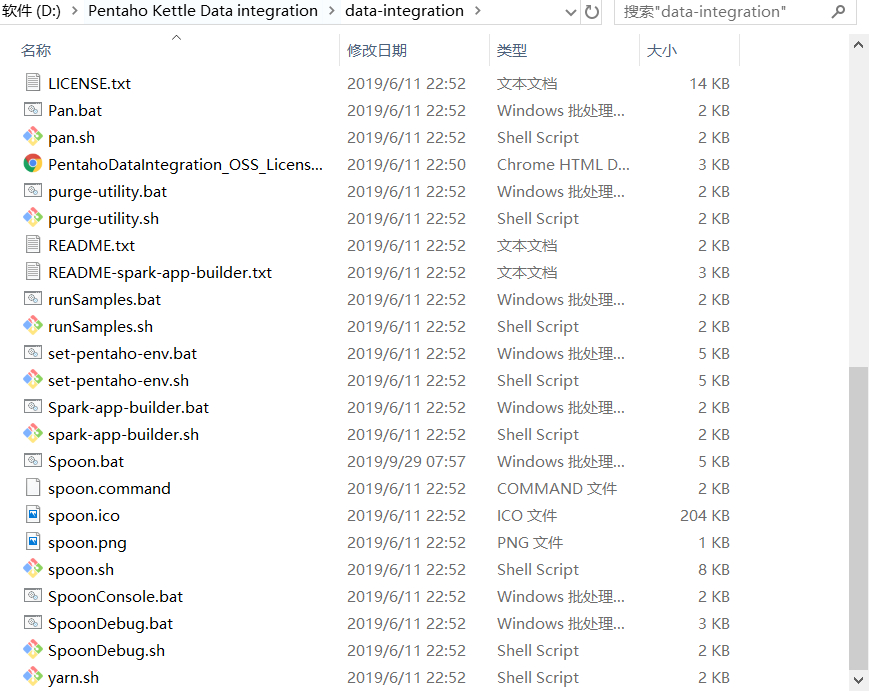Sort by 类型 column header
This screenshot has height=691, width=869.
(512, 51)
